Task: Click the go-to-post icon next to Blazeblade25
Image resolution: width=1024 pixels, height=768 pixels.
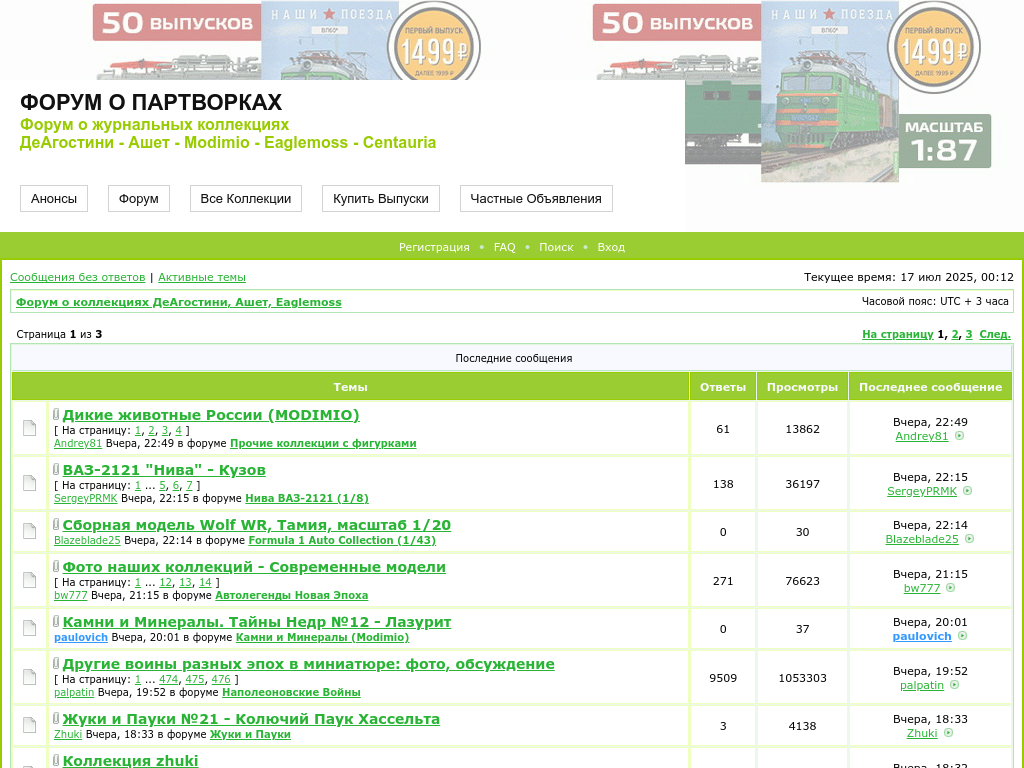Action: click(970, 539)
